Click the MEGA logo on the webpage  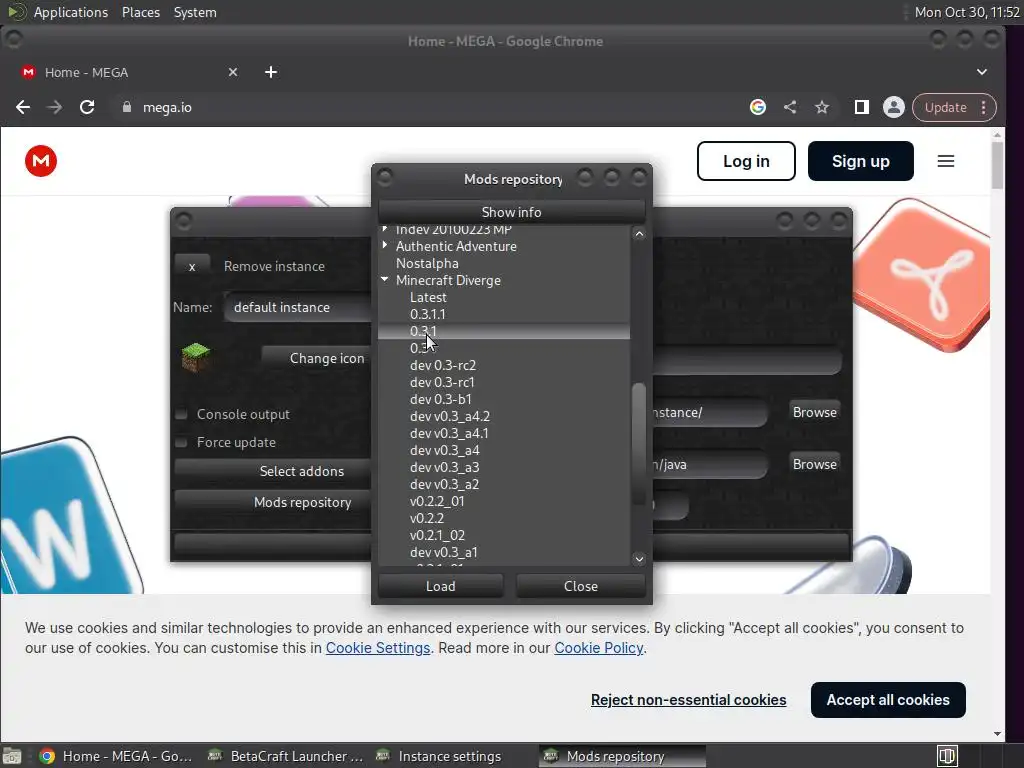pos(41,161)
